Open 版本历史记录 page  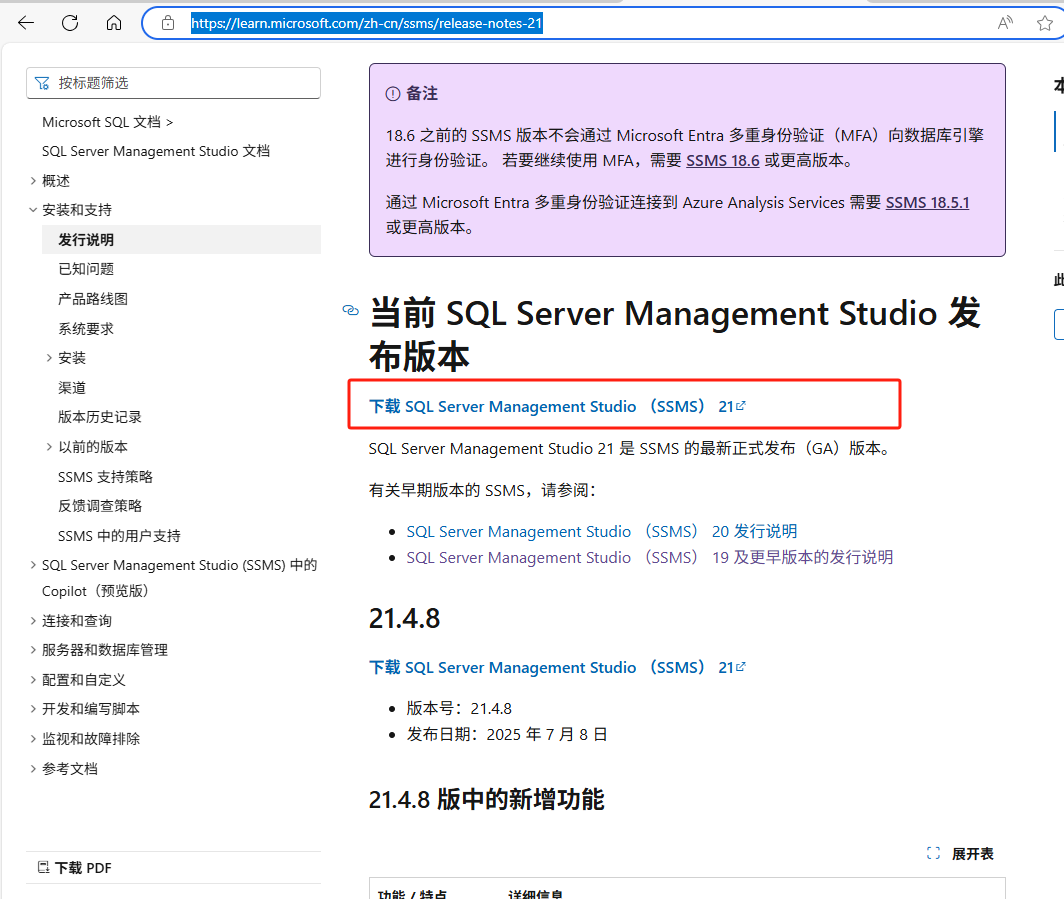click(100, 417)
